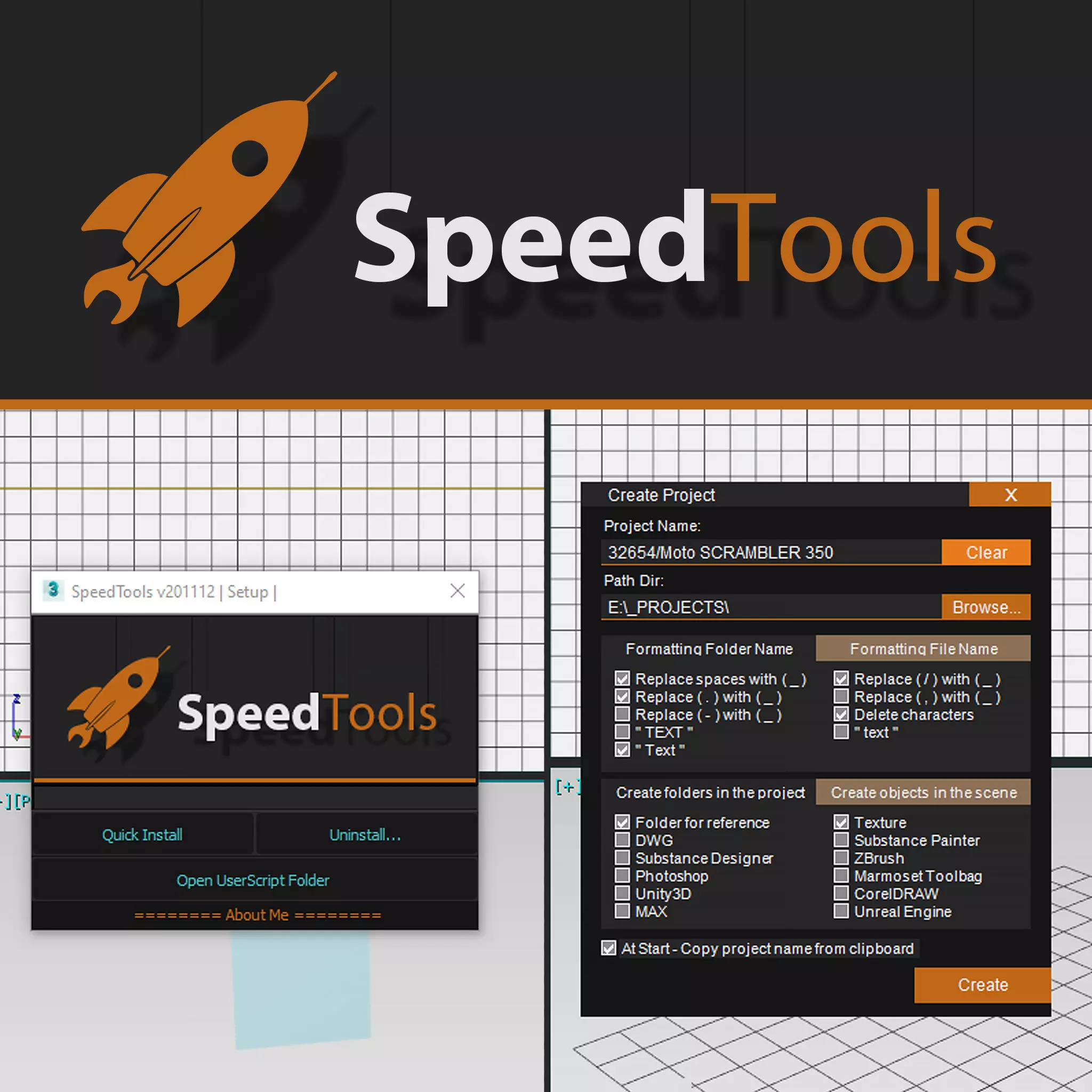The width and height of the screenshot is (1092, 1092).
Task: Open UserScript Folder button
Action: (254, 880)
